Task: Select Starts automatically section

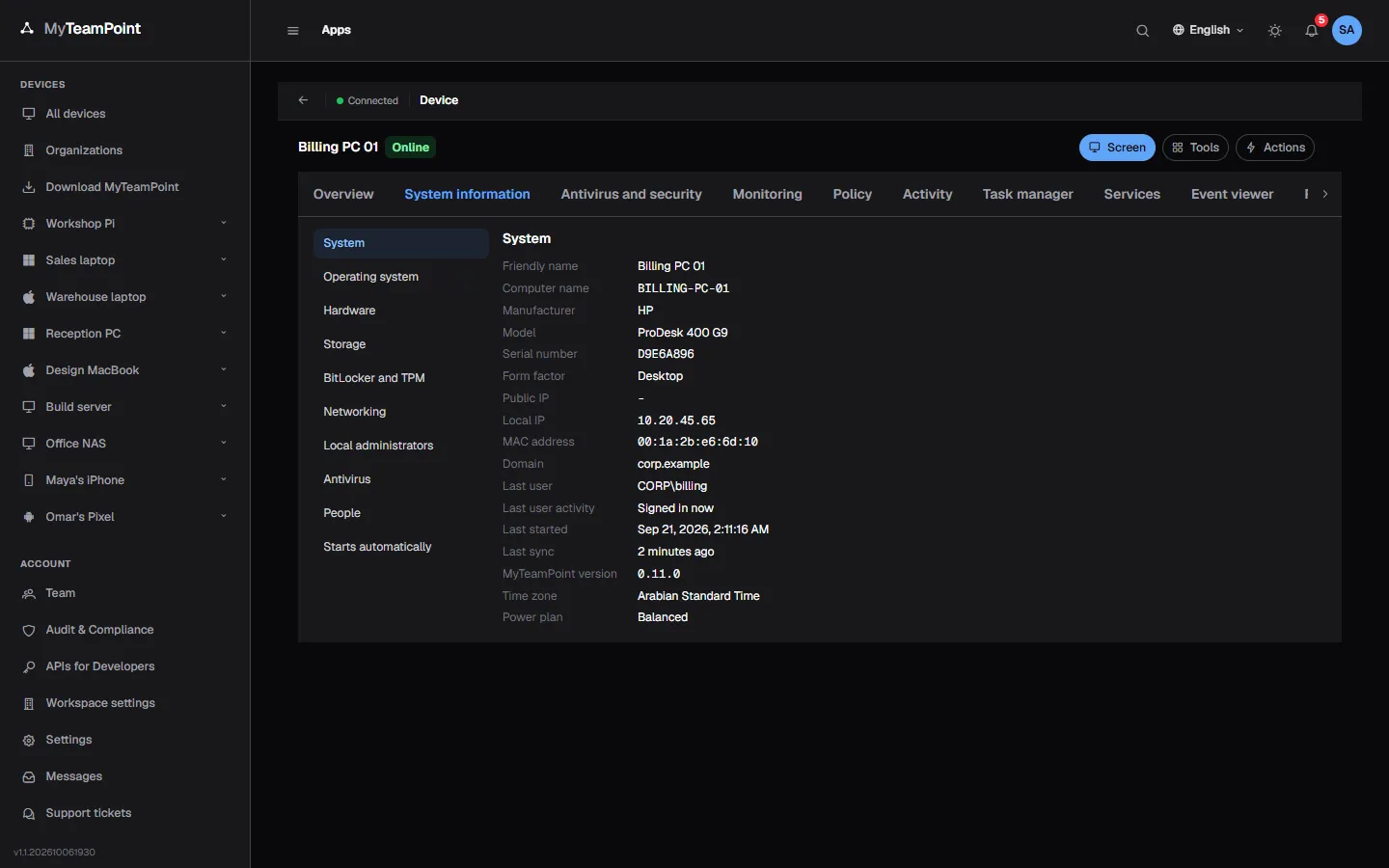Action: tap(401, 547)
